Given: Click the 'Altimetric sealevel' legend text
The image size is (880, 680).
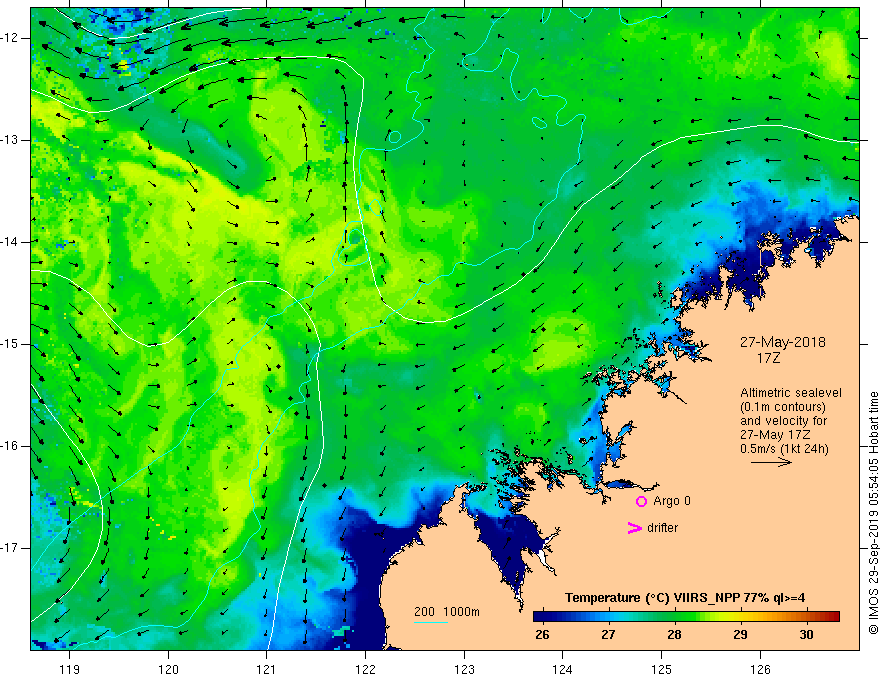Looking at the screenshot, I should coord(791,393).
